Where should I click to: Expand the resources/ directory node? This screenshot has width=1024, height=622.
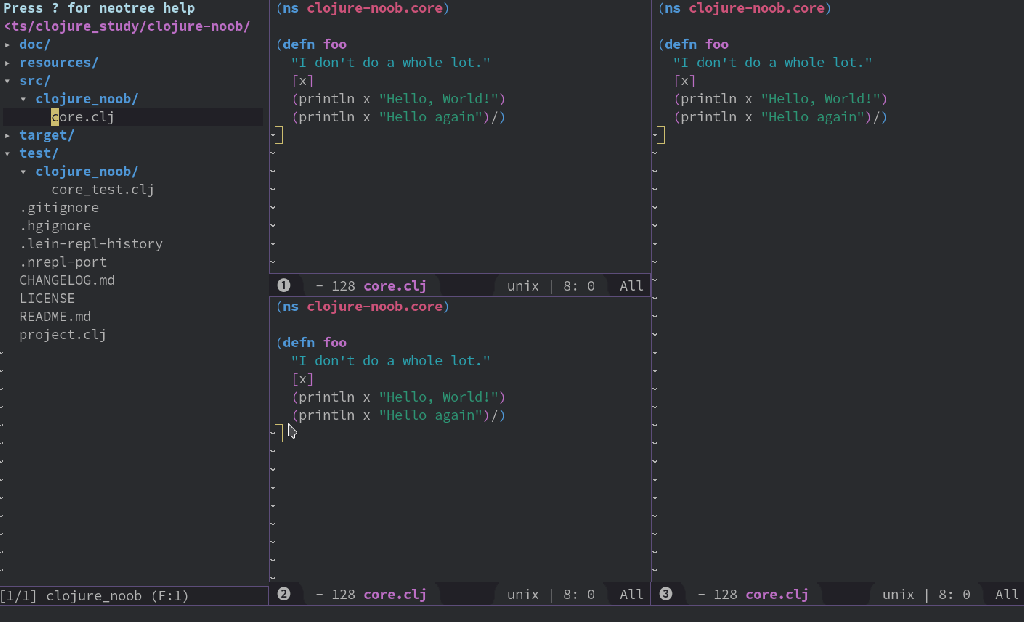coord(58,63)
